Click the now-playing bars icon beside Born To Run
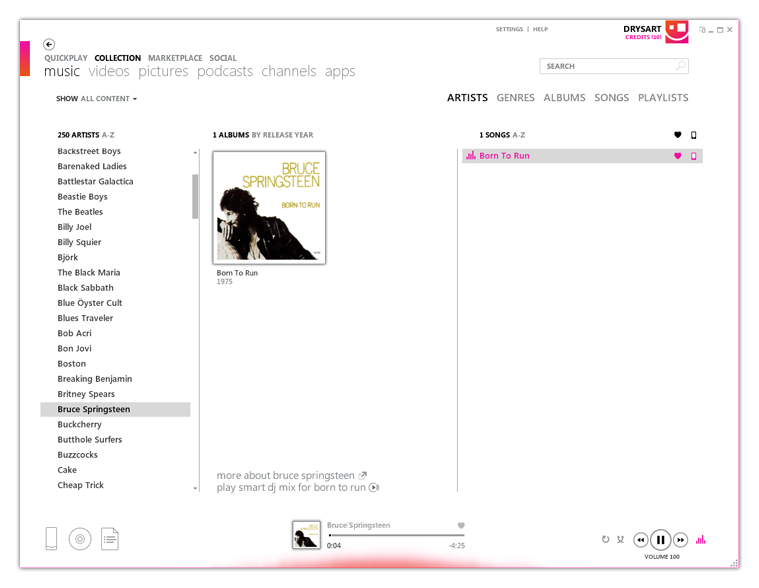Viewport: 759px width, 588px height. point(471,155)
